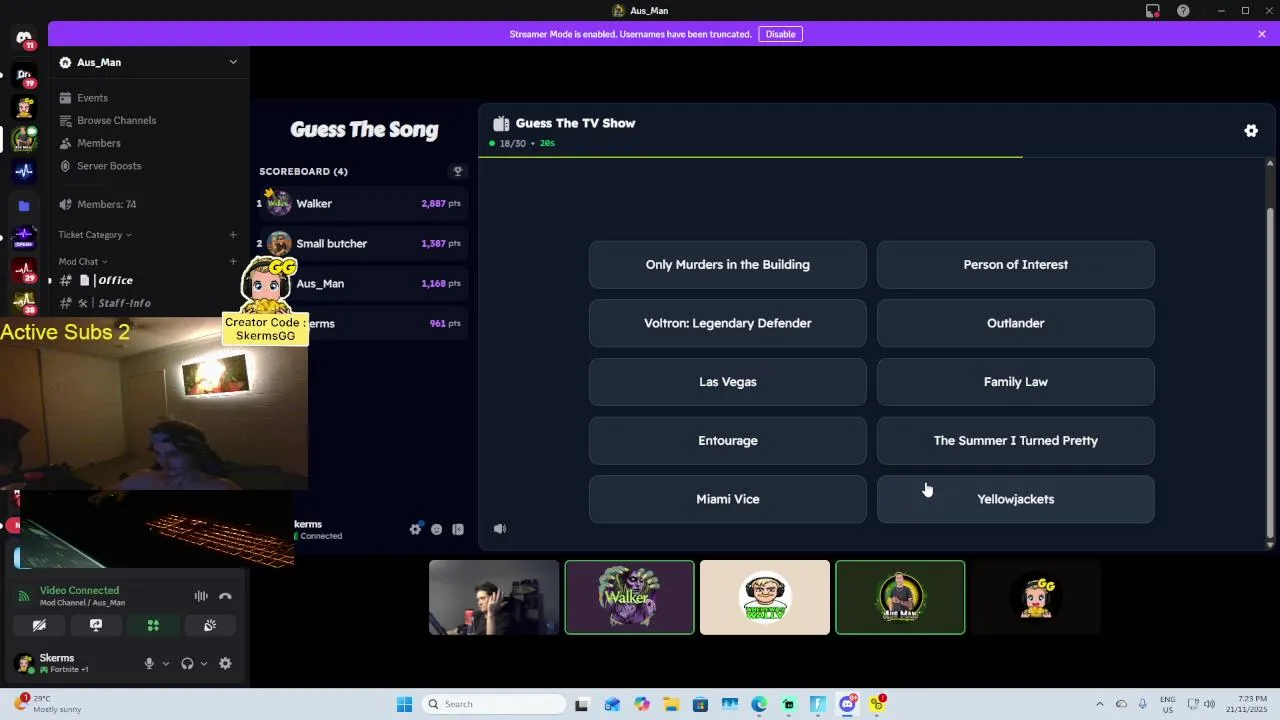Toggle headphone deafen beside Skerms
This screenshot has height=720, width=1280.
pos(187,663)
